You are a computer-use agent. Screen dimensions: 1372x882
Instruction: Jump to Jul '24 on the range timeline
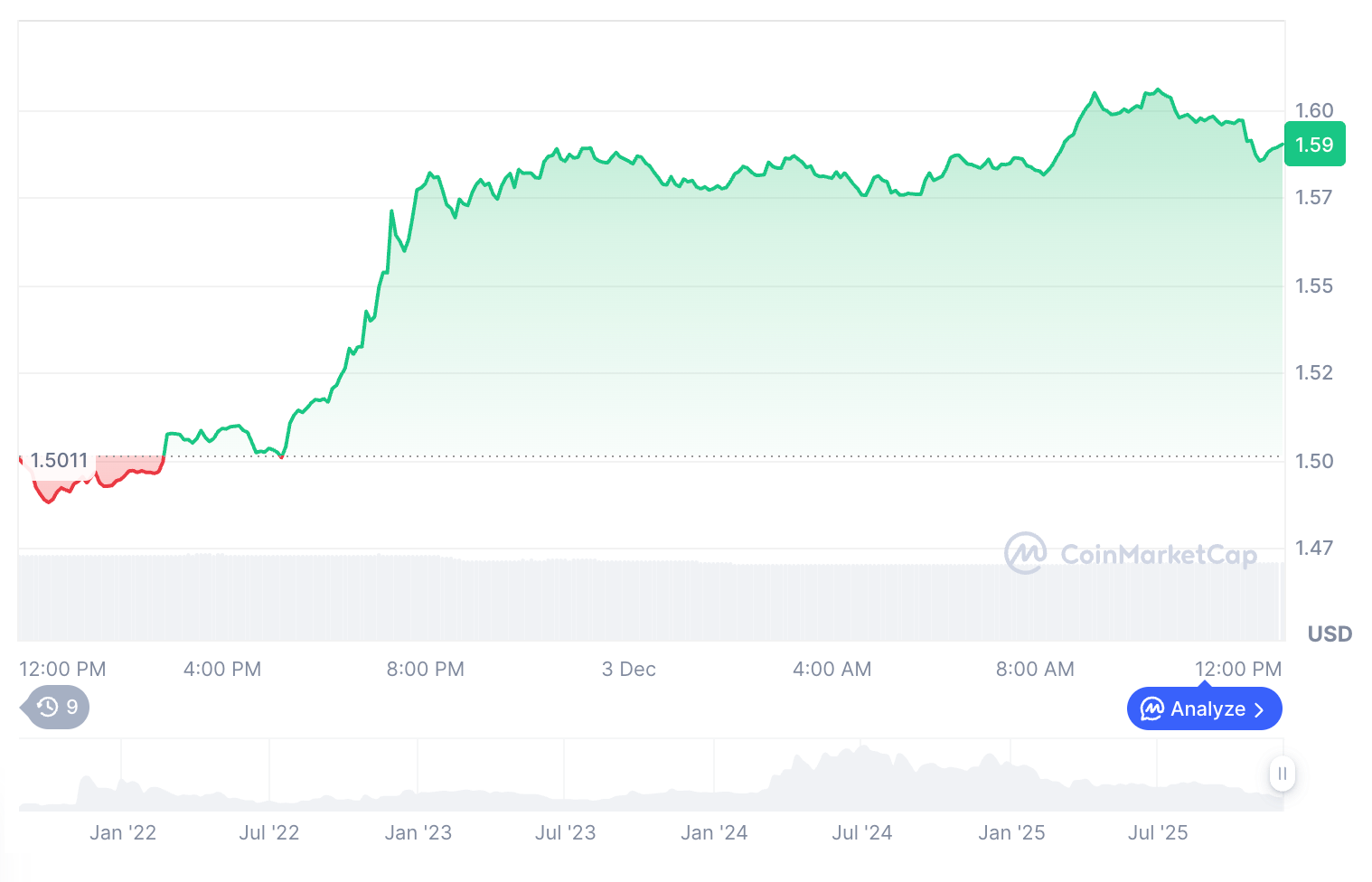(861, 833)
